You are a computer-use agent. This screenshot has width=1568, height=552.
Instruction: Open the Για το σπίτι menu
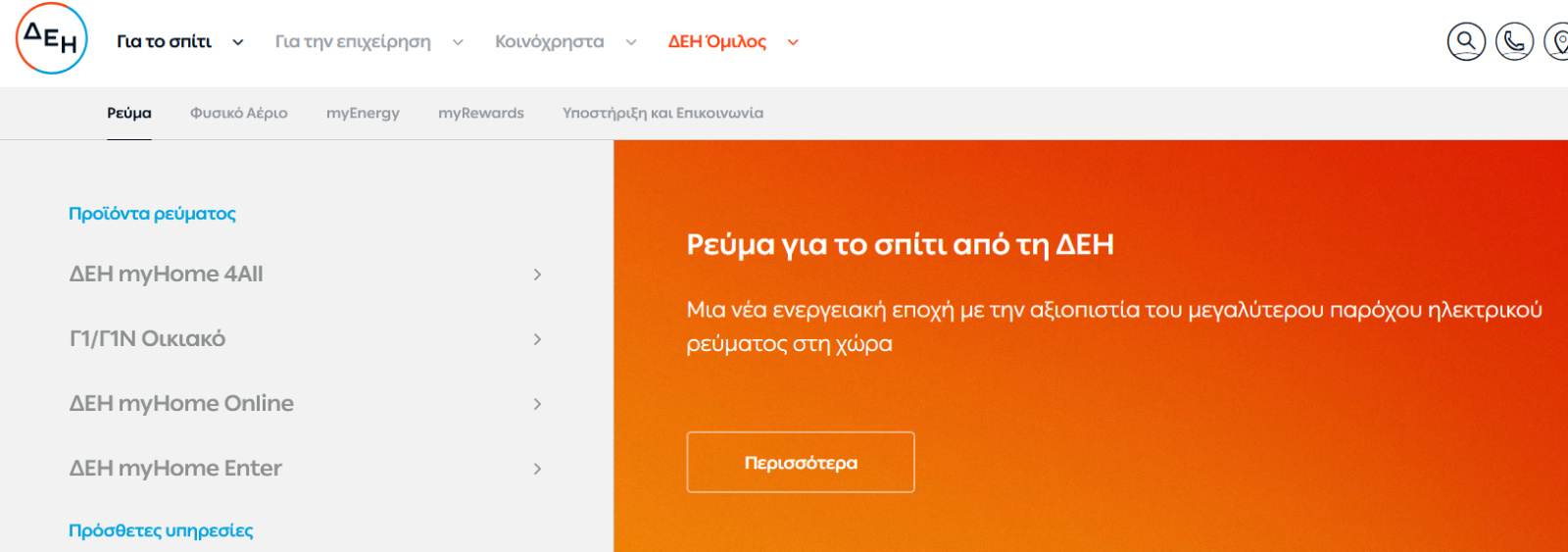164,41
